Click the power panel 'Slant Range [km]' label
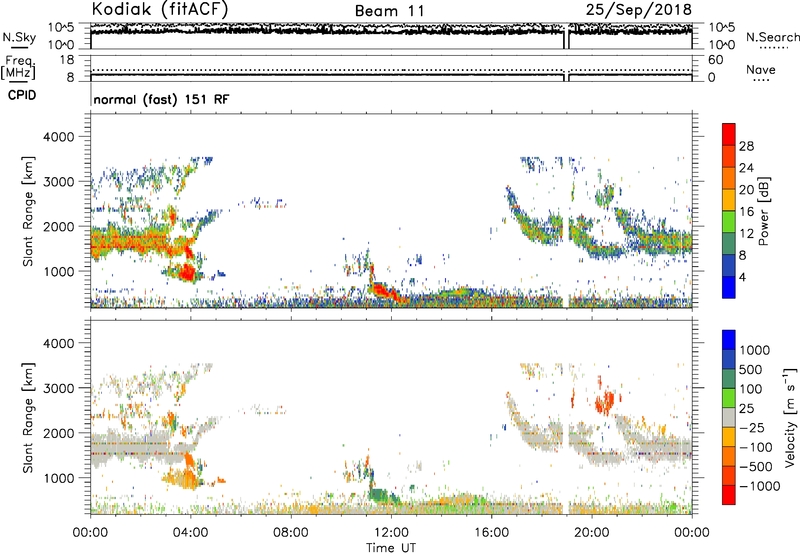800x554 pixels. click(28, 211)
